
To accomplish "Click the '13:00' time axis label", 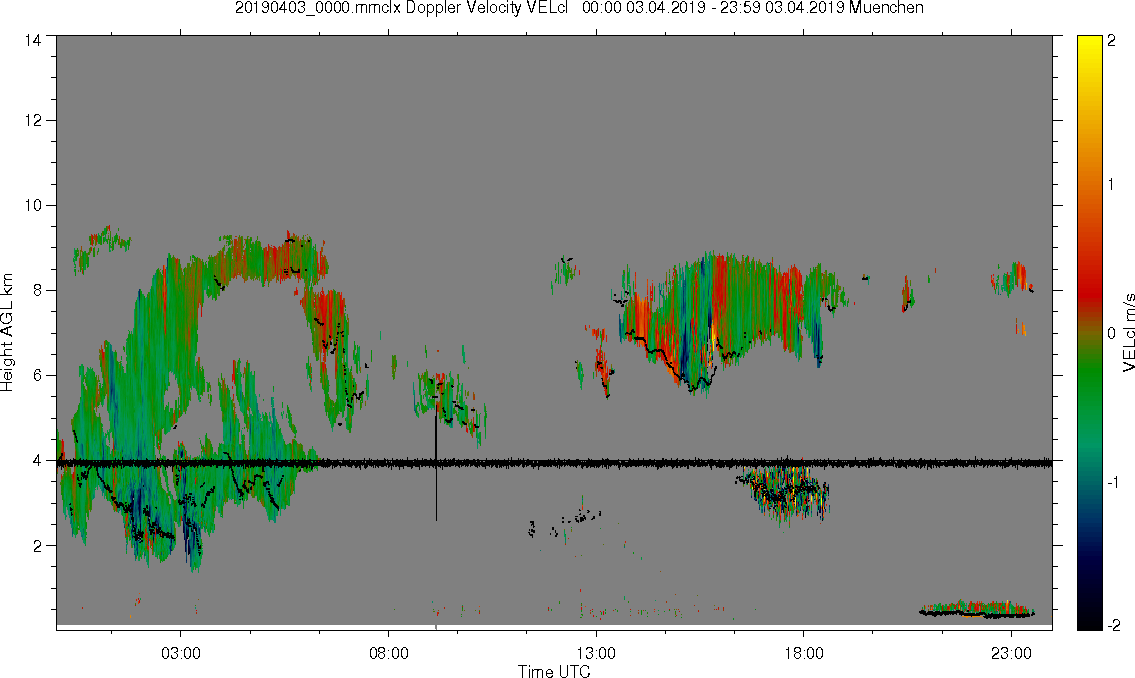I will pyautogui.click(x=596, y=653).
